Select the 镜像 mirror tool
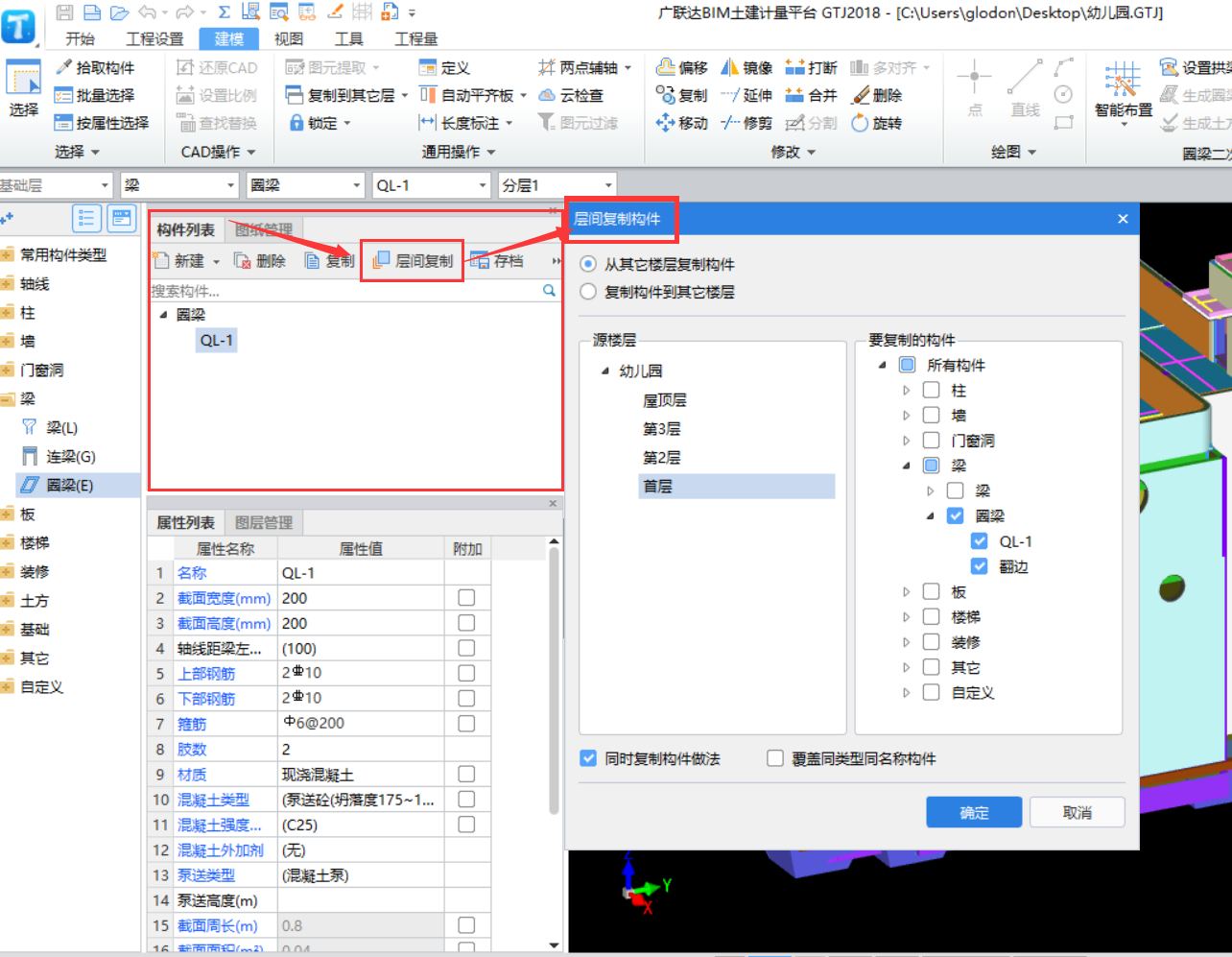Viewport: 1232px width, 957px height. pyautogui.click(x=746, y=67)
